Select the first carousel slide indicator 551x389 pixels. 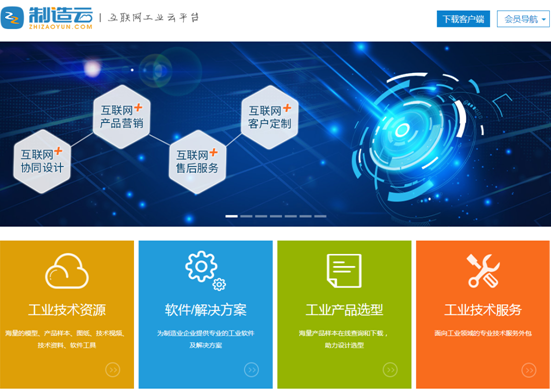point(231,216)
